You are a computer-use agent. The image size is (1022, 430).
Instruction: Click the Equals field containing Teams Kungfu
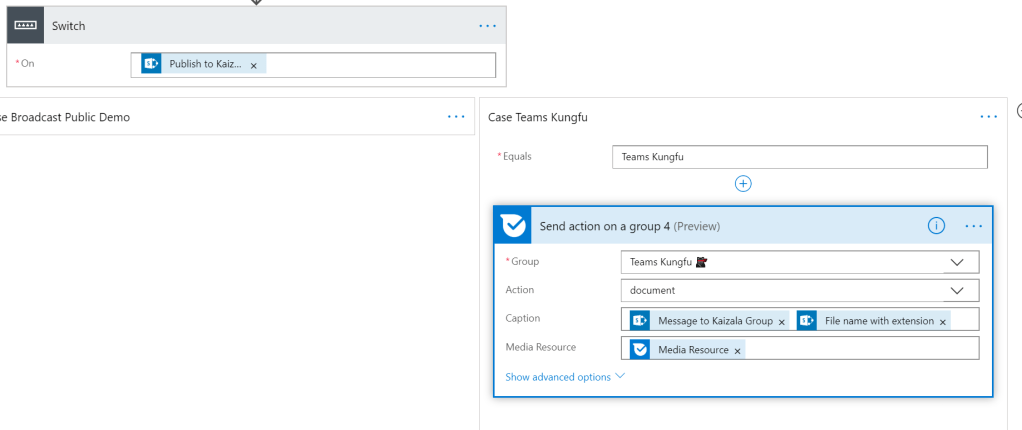(798, 157)
